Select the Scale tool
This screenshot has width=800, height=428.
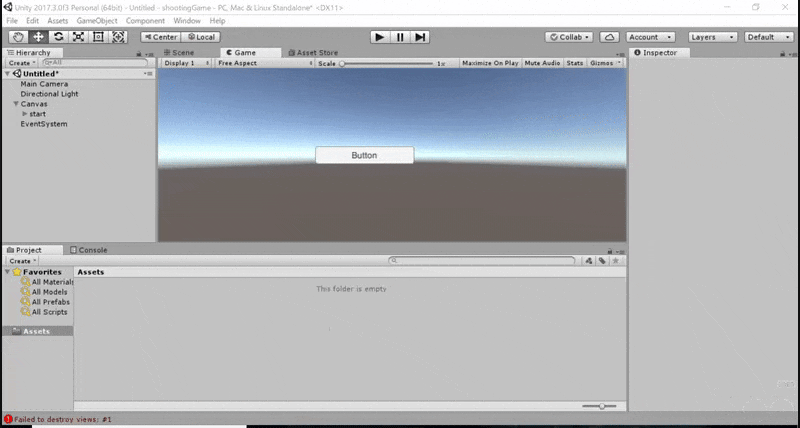pyautogui.click(x=78, y=37)
